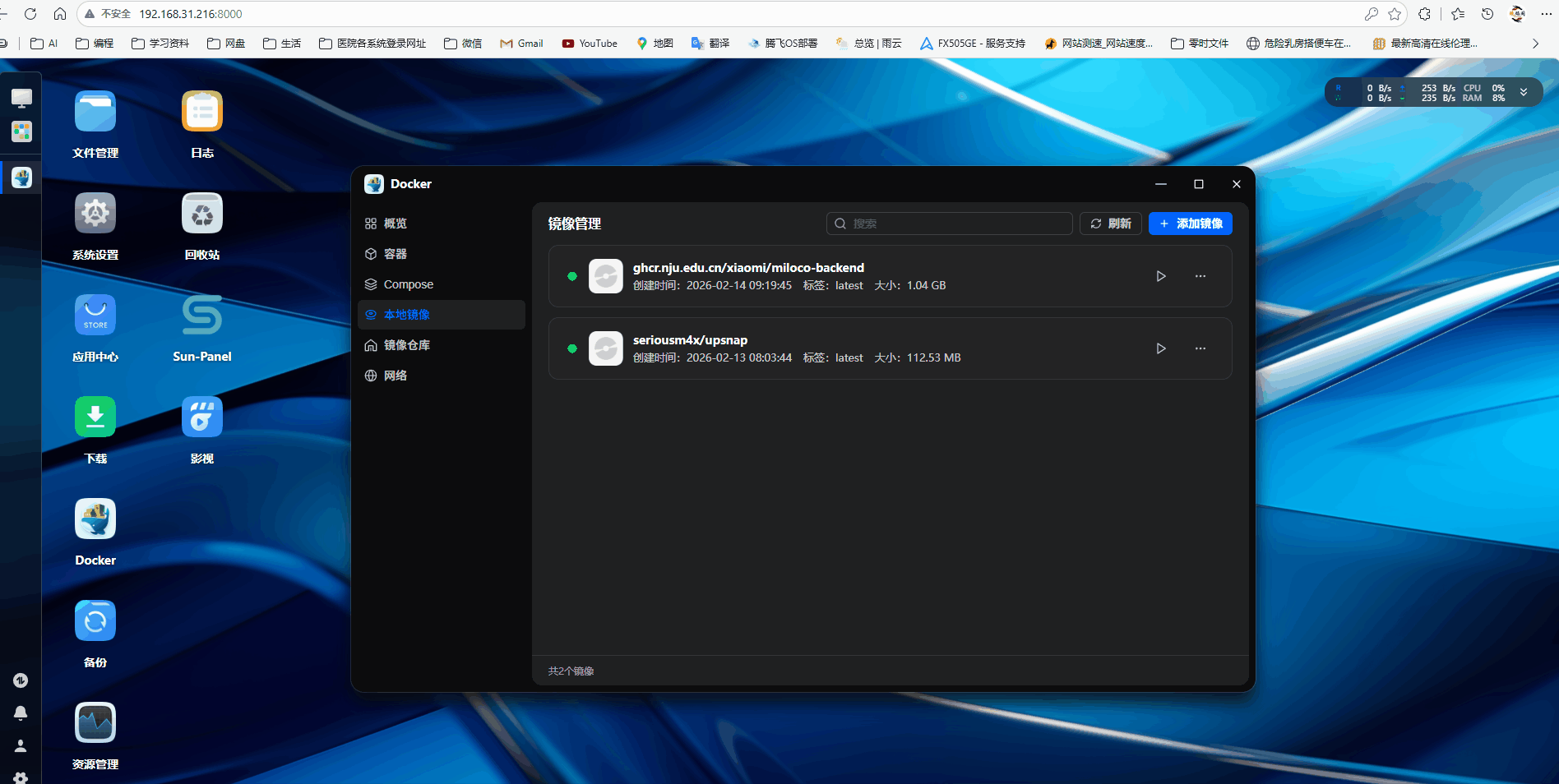The image size is (1559, 784).
Task: Click the 刷新 refresh button
Action: (1111, 224)
